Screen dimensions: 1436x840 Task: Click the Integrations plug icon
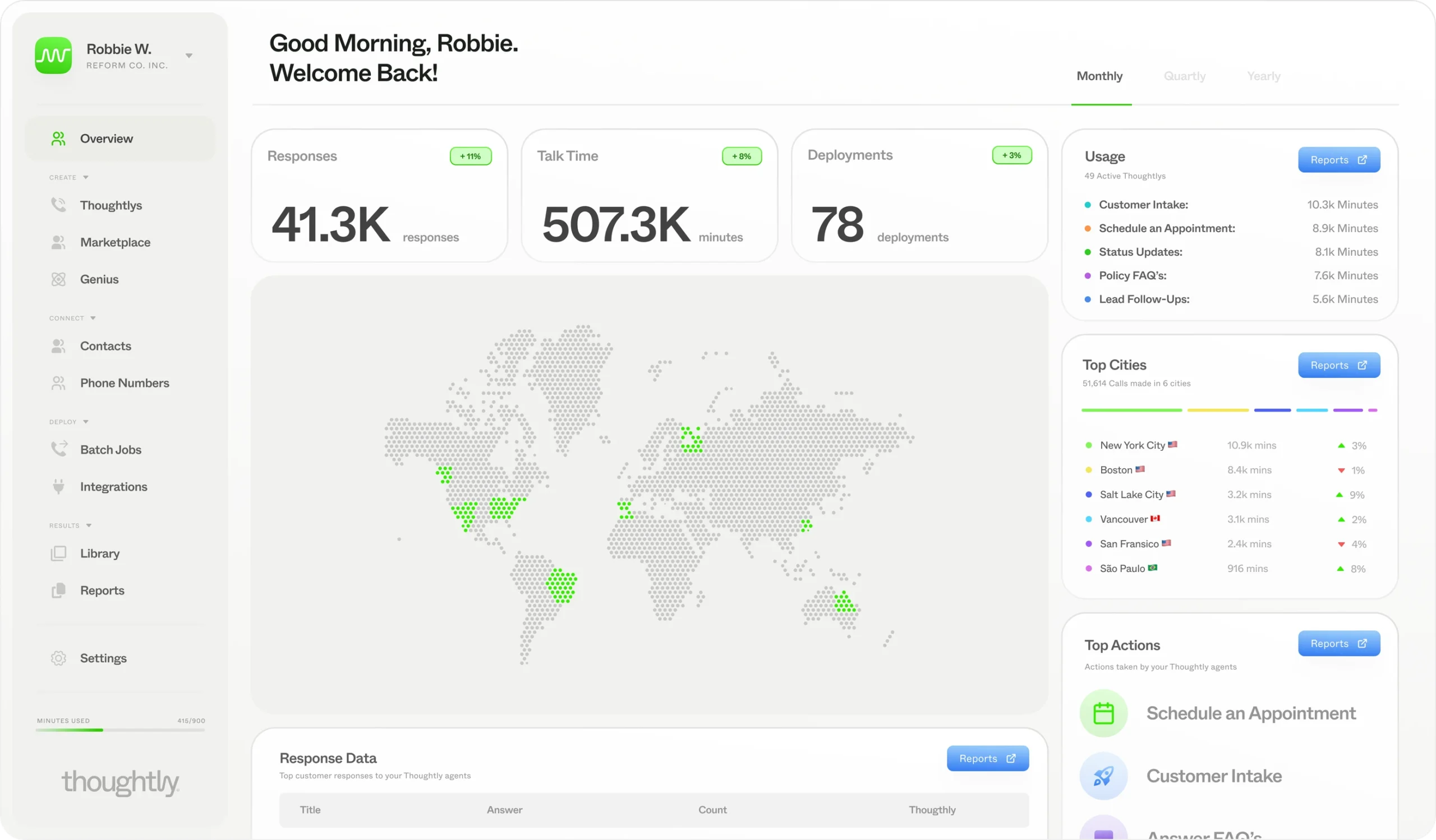(x=59, y=486)
